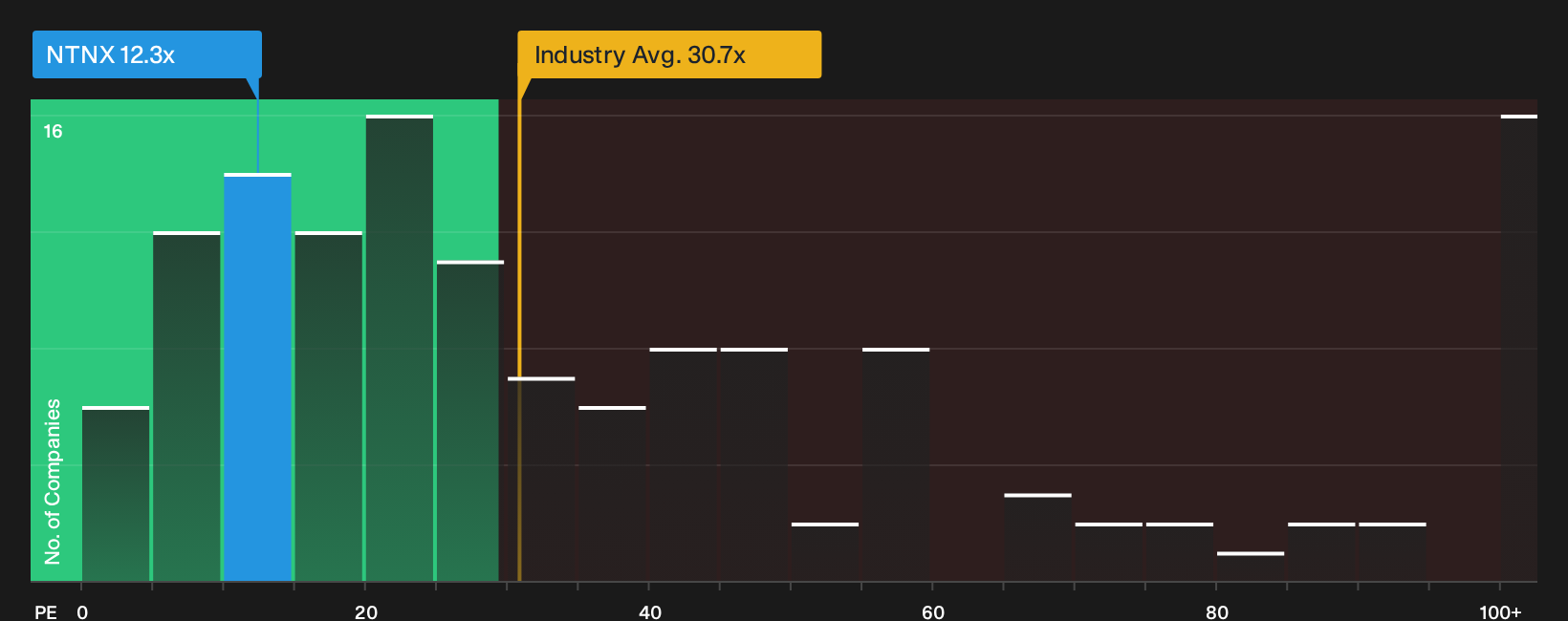The image size is (1568, 621).
Task: Select the bar for PE 40 to 45
Action: 684,464
